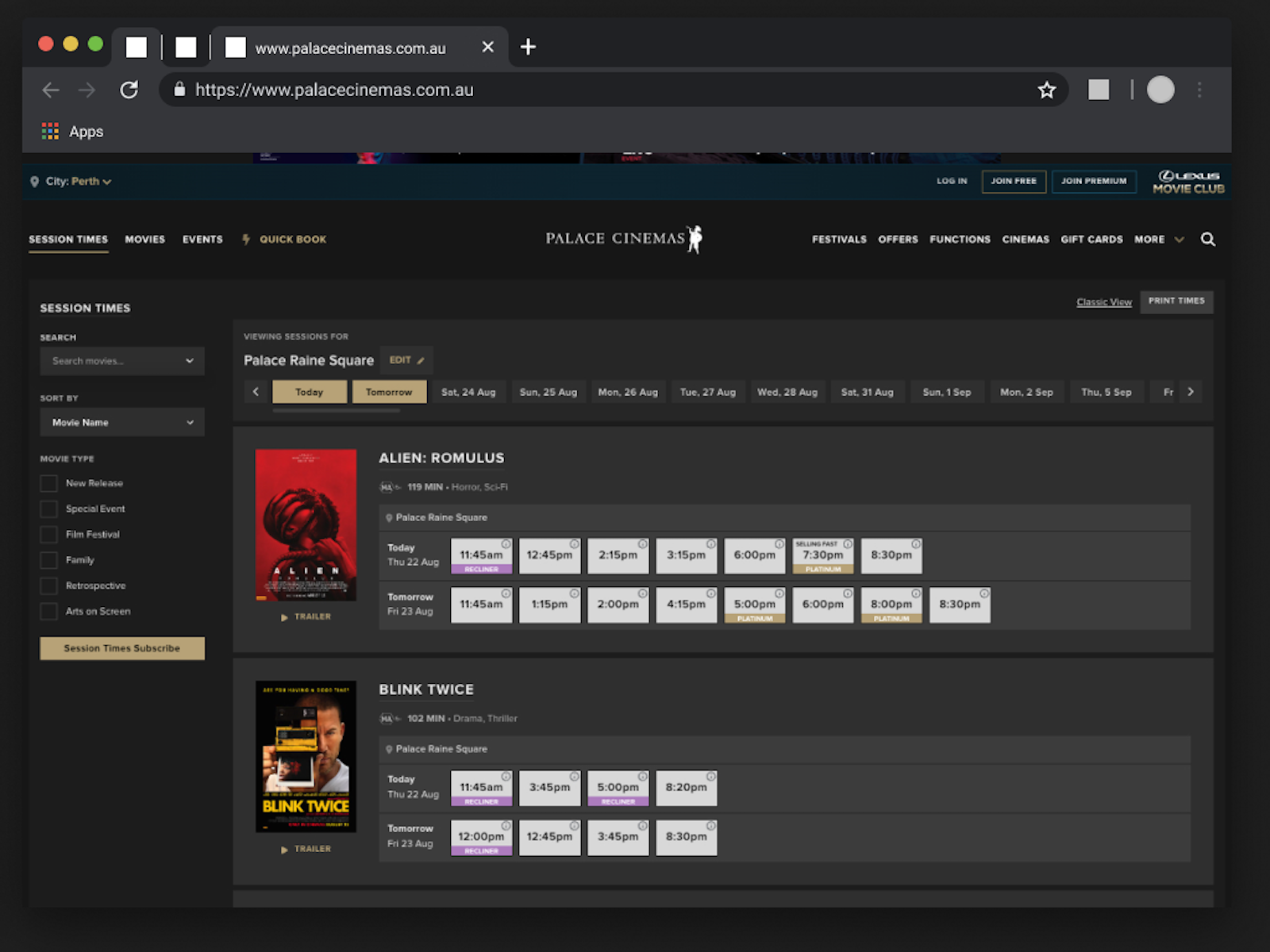Book the Alien: Romulus 7:30pm Platinum session today
The width and height of the screenshot is (1270, 952).
pyautogui.click(x=823, y=555)
